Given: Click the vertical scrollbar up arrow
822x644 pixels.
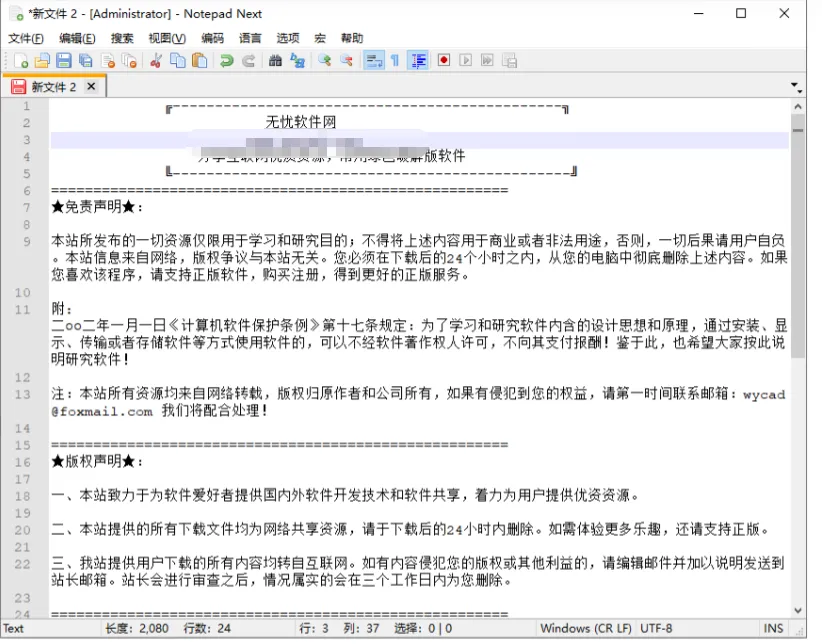Looking at the screenshot, I should [x=797, y=106].
